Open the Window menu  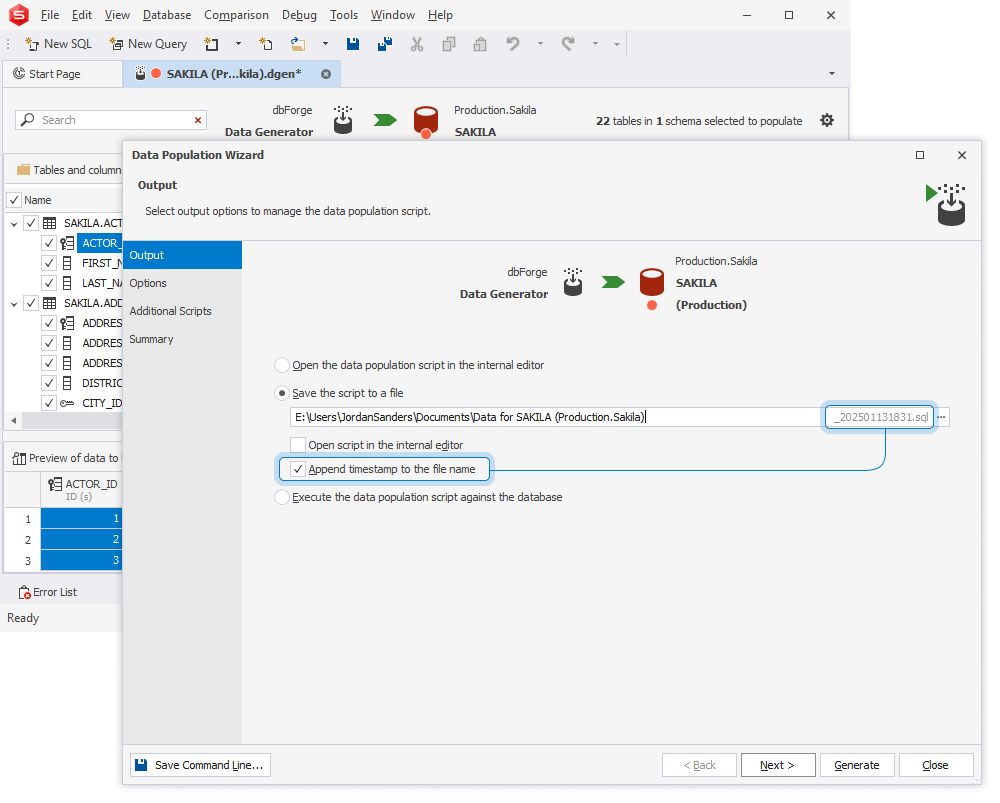pos(393,15)
